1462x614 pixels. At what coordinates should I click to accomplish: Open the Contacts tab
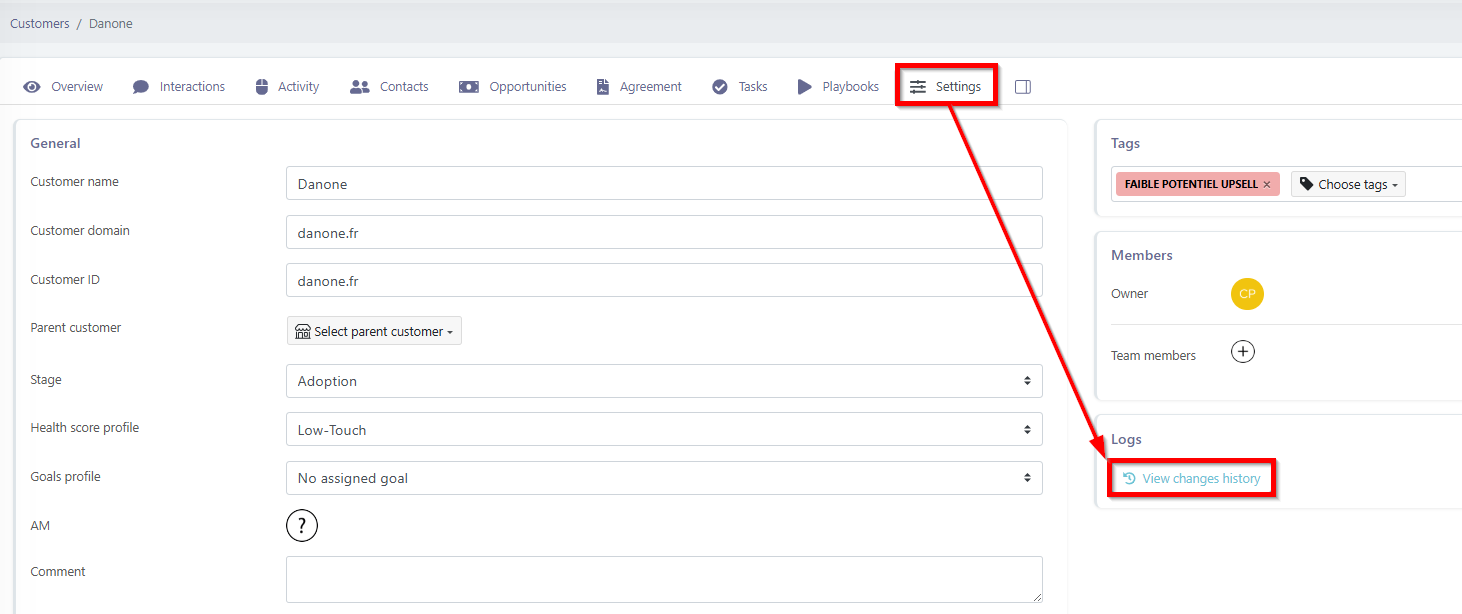[x=390, y=87]
